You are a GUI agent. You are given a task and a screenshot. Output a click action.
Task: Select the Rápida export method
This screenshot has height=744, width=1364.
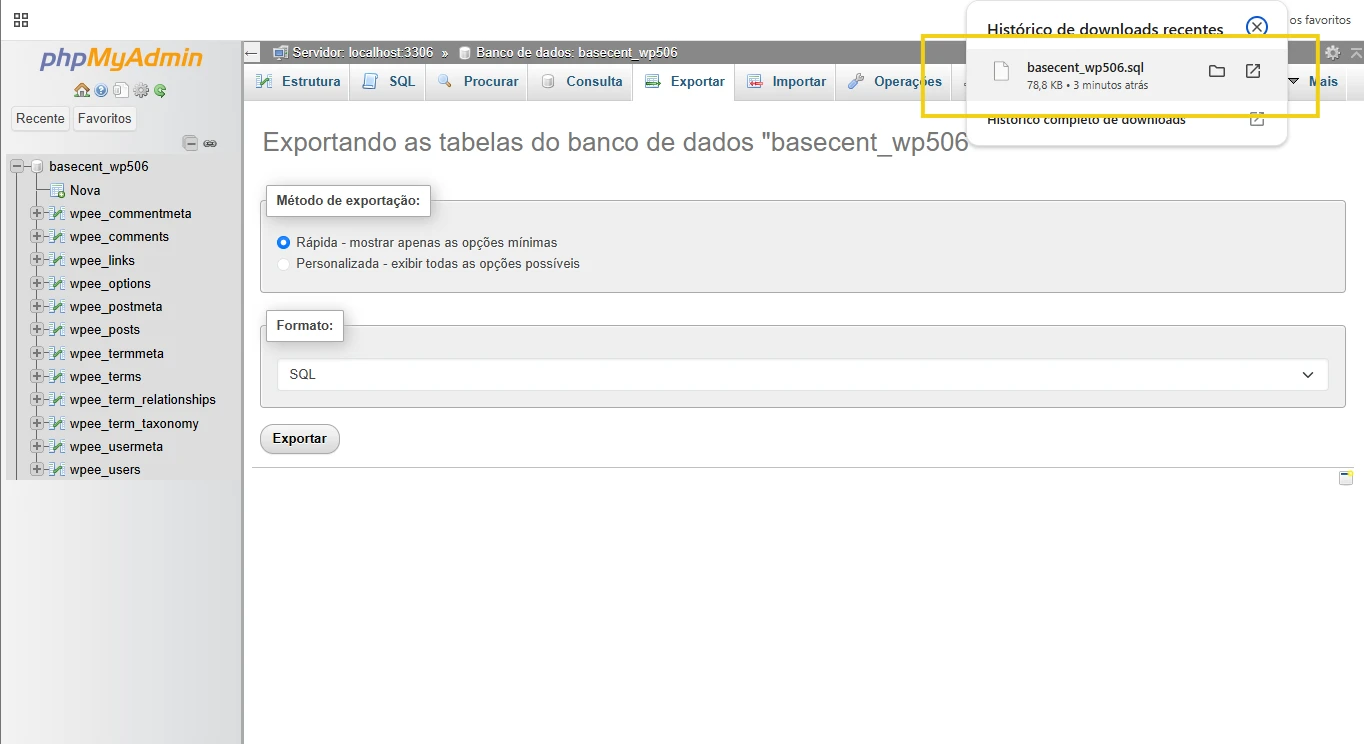tap(282, 242)
